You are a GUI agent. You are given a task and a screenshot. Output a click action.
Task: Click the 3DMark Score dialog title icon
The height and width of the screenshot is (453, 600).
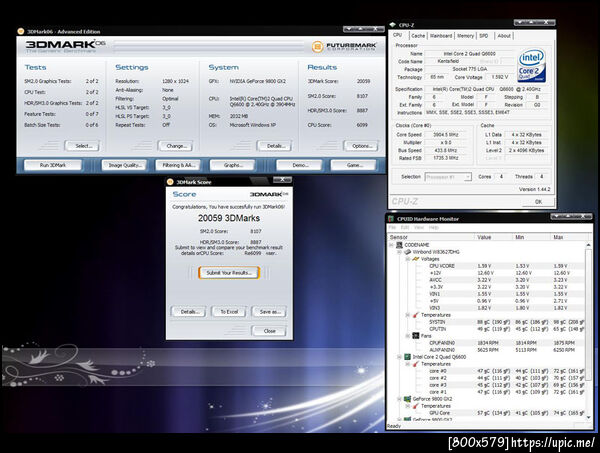point(170,182)
